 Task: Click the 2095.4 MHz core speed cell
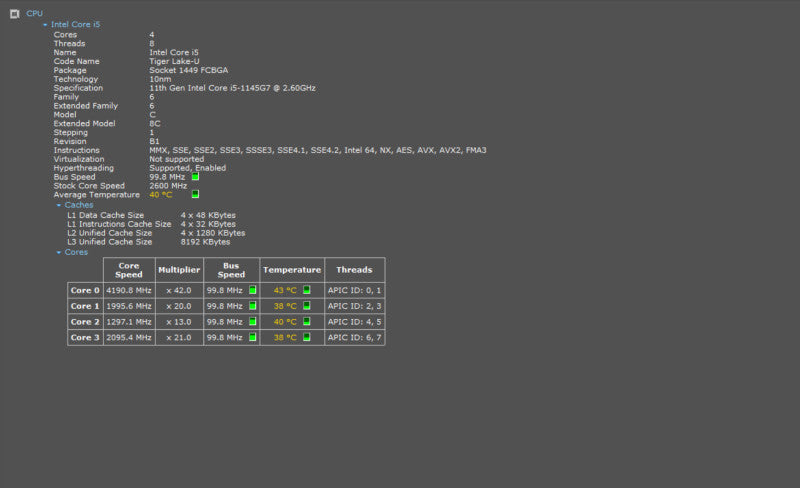click(129, 337)
